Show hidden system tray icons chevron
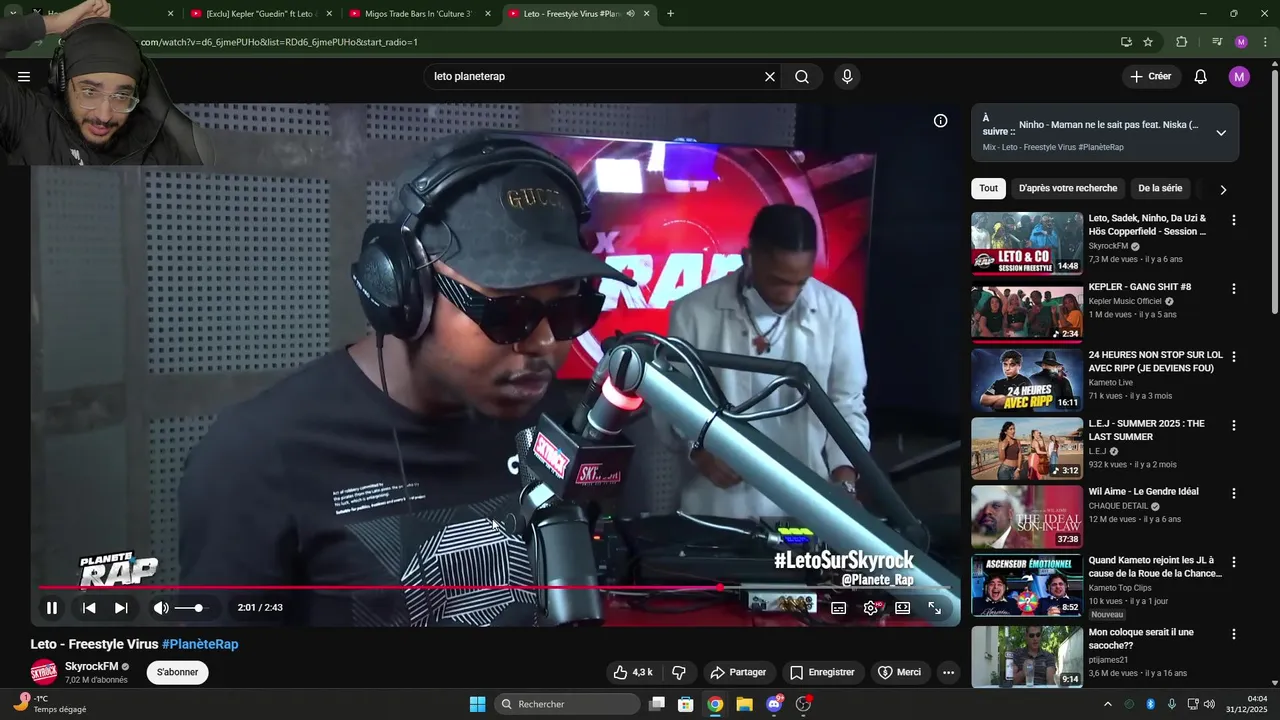Viewport: 1280px width, 720px height. tap(1107, 704)
